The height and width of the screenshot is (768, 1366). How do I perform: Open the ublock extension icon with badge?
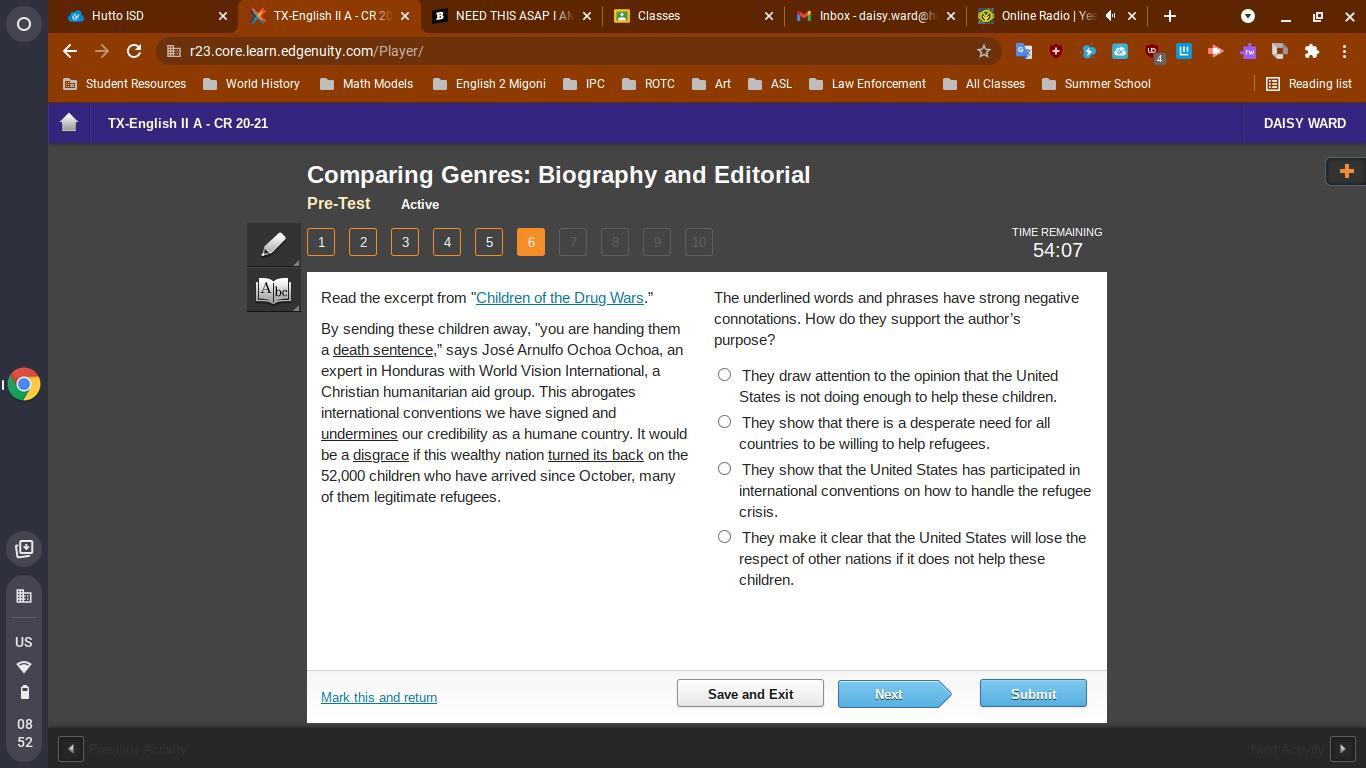pos(1152,52)
